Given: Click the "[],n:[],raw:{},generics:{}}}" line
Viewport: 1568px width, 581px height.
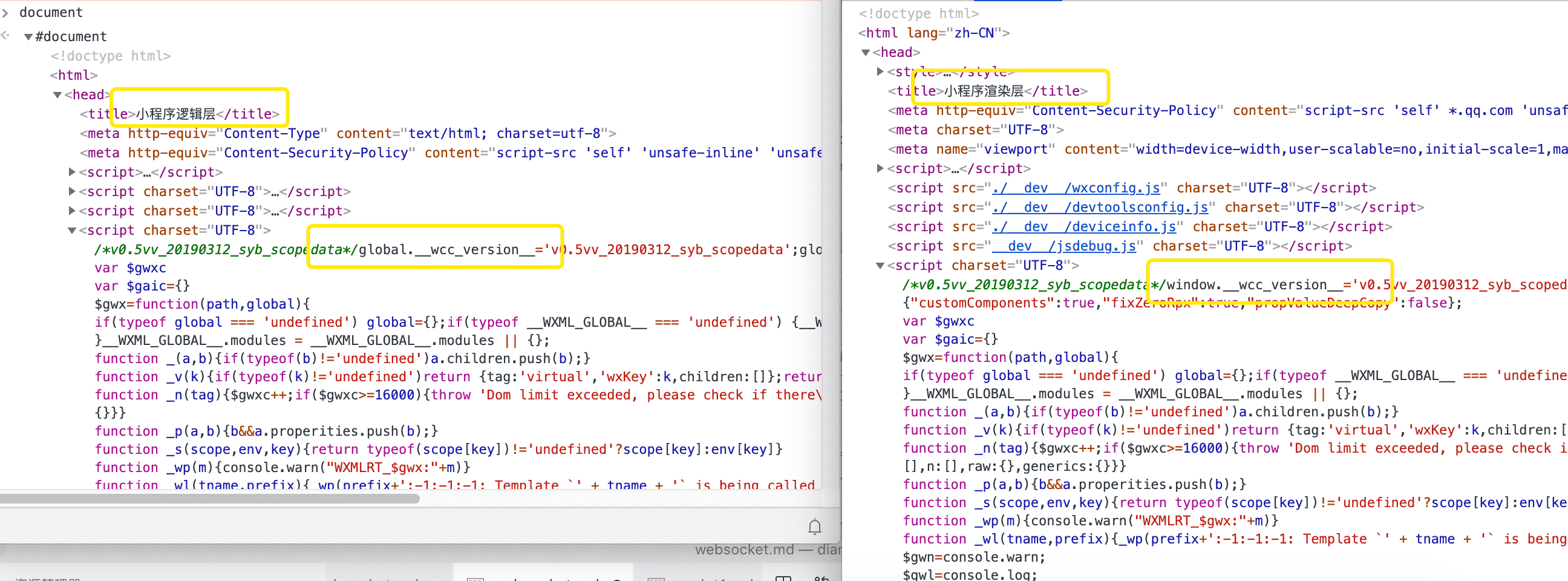Looking at the screenshot, I should [x=1014, y=467].
